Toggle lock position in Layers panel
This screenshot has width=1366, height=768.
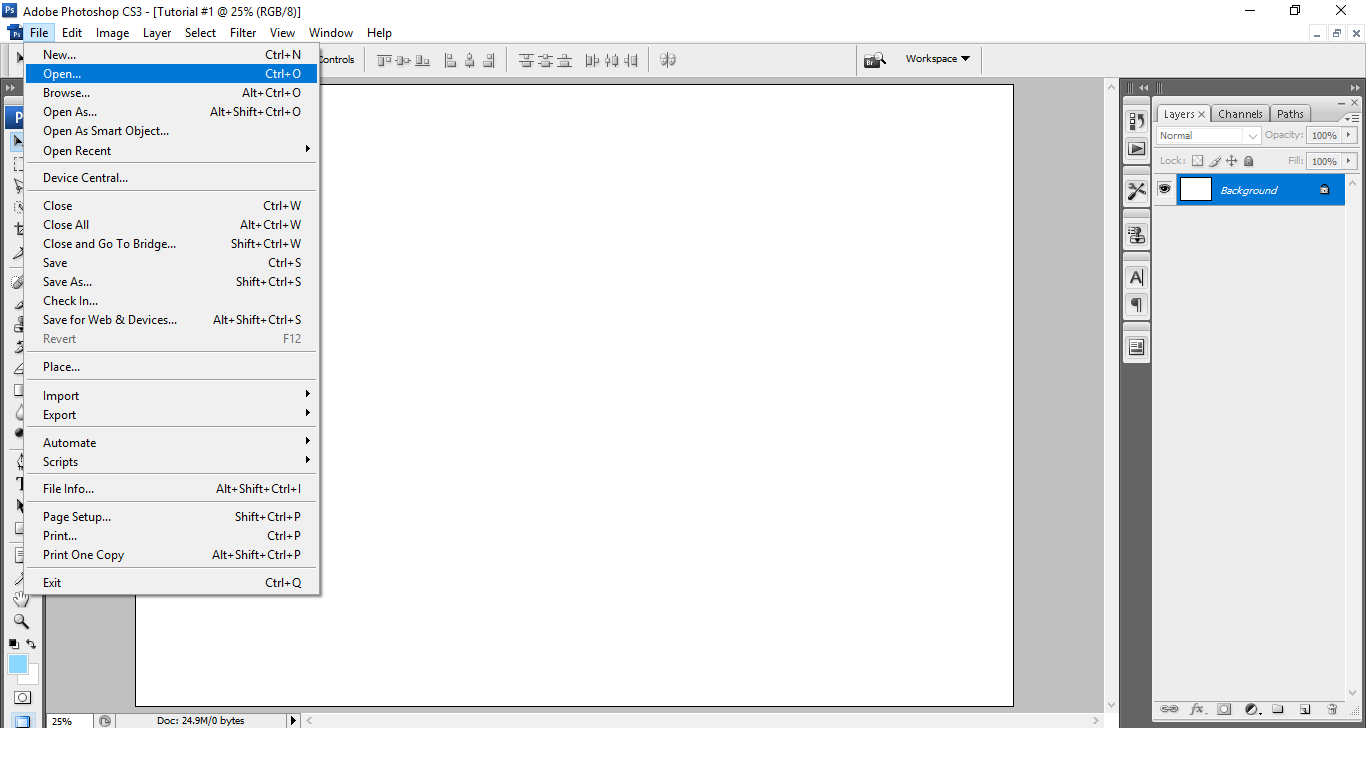(1232, 161)
